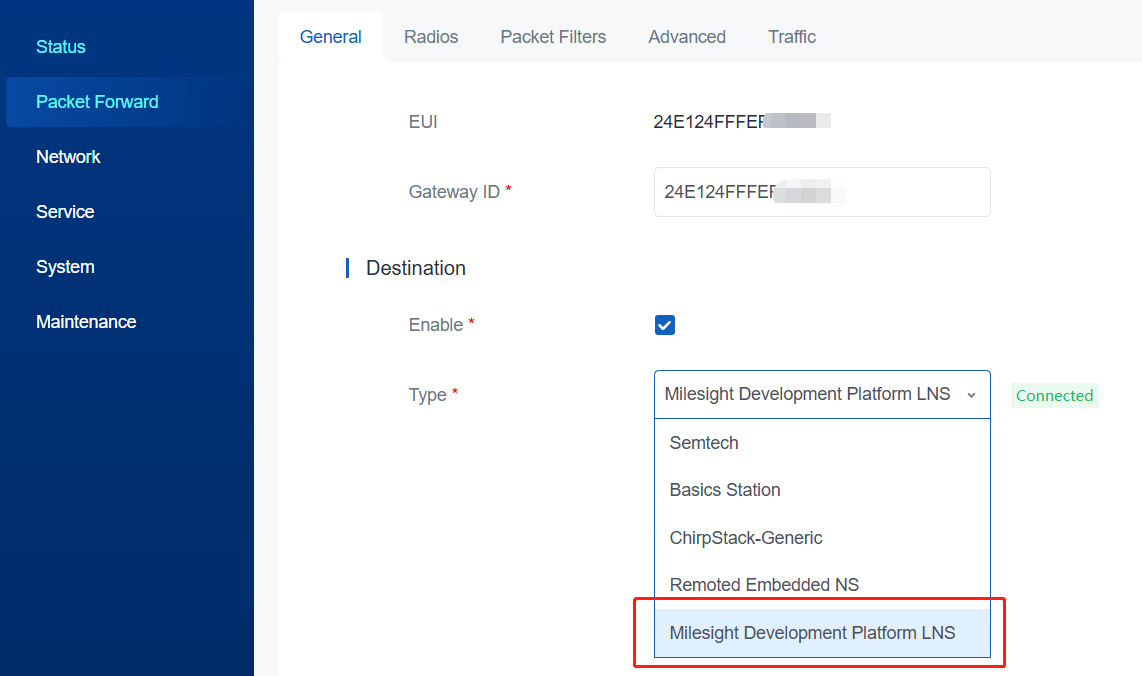Screen dimensions: 1142x676
Task: Choose Basics Station option
Action: [x=822, y=490]
